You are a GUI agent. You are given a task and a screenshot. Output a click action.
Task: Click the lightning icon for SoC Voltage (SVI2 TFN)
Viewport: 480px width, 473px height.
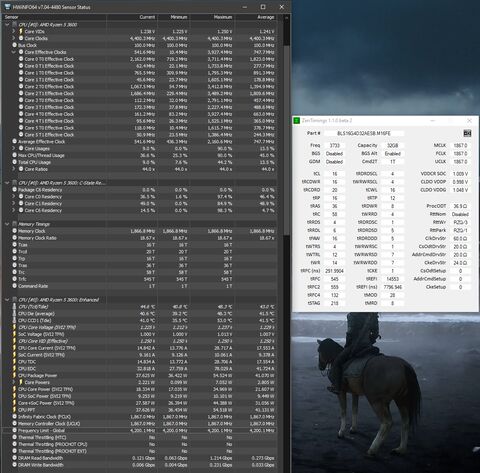point(14,334)
